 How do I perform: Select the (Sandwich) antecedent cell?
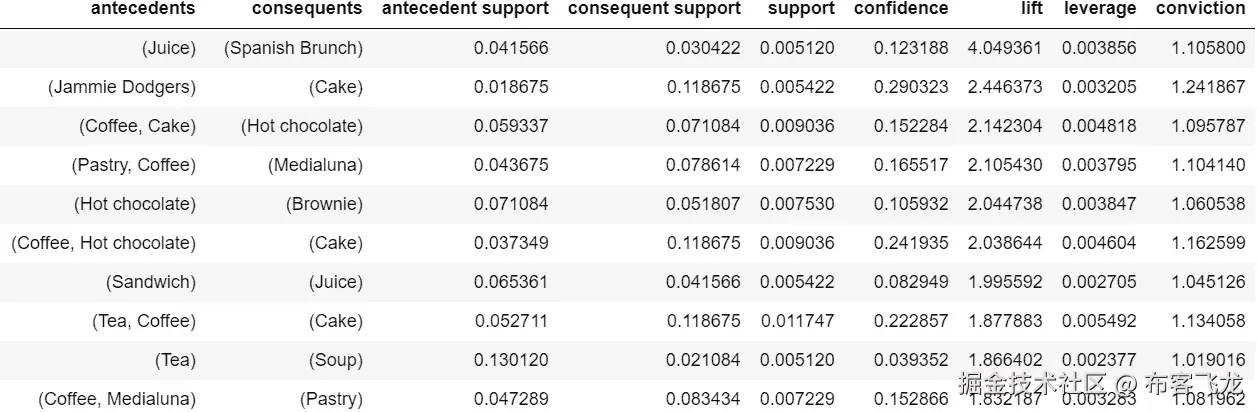click(x=151, y=282)
